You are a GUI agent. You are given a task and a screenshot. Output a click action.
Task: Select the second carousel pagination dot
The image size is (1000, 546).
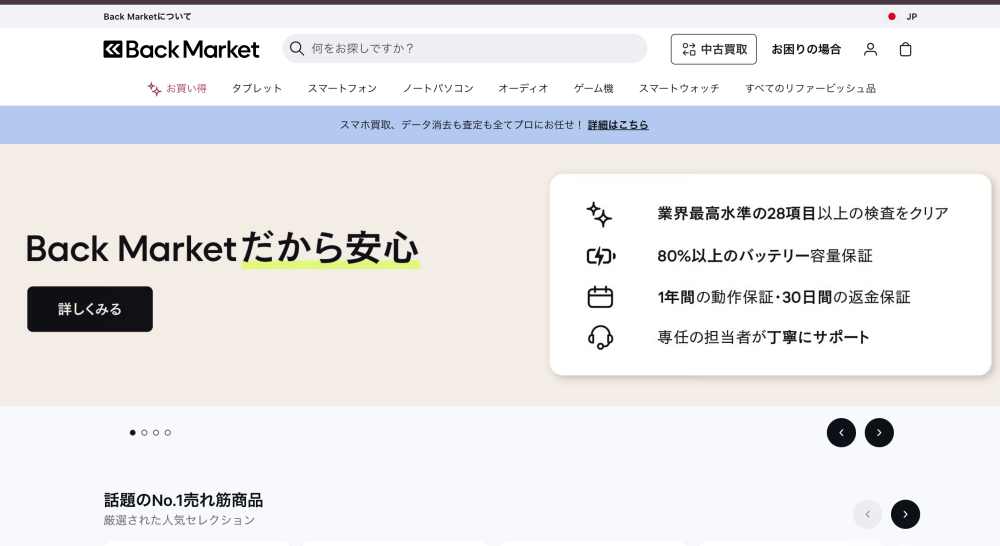click(144, 433)
